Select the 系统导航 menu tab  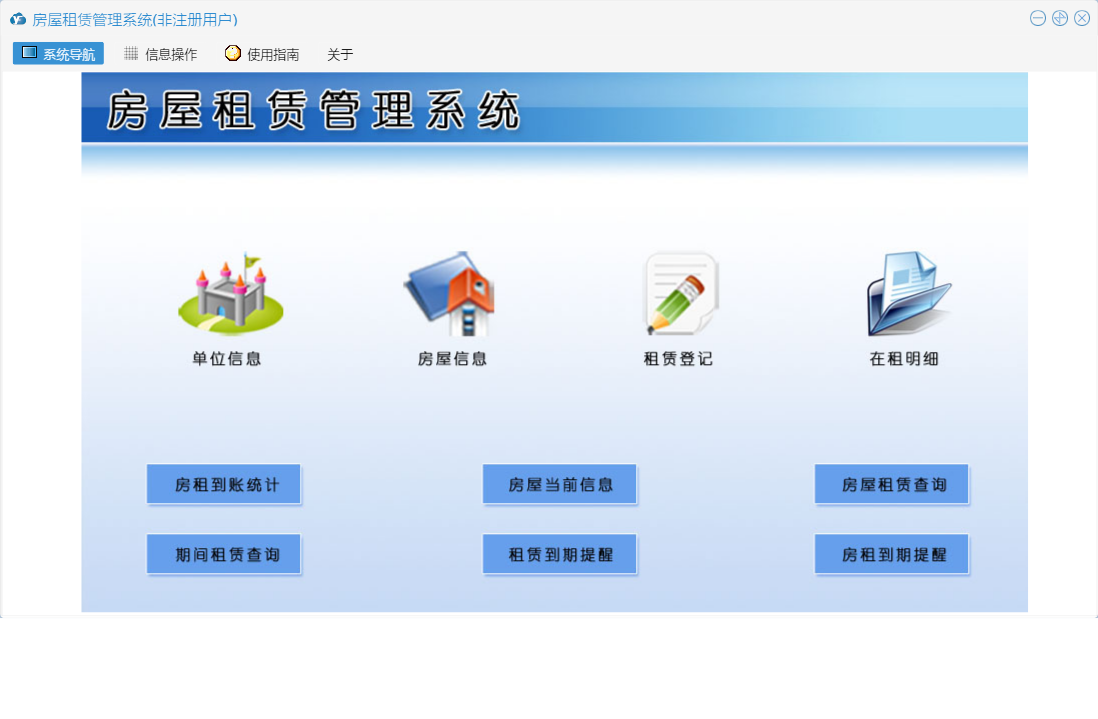[x=58, y=54]
